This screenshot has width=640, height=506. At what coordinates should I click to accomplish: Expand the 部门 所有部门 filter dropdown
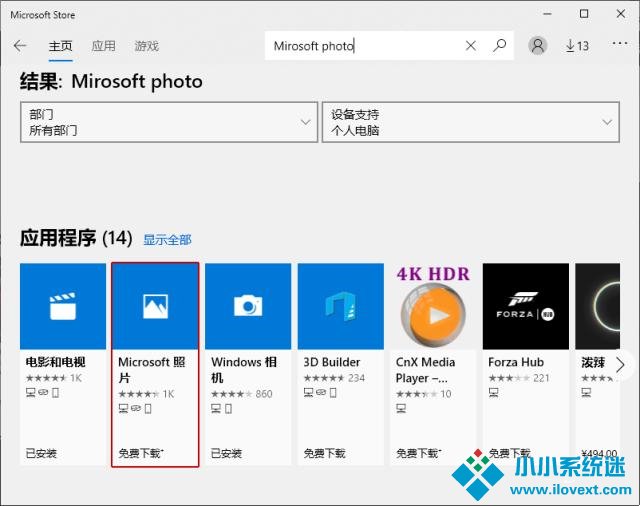[x=169, y=122]
